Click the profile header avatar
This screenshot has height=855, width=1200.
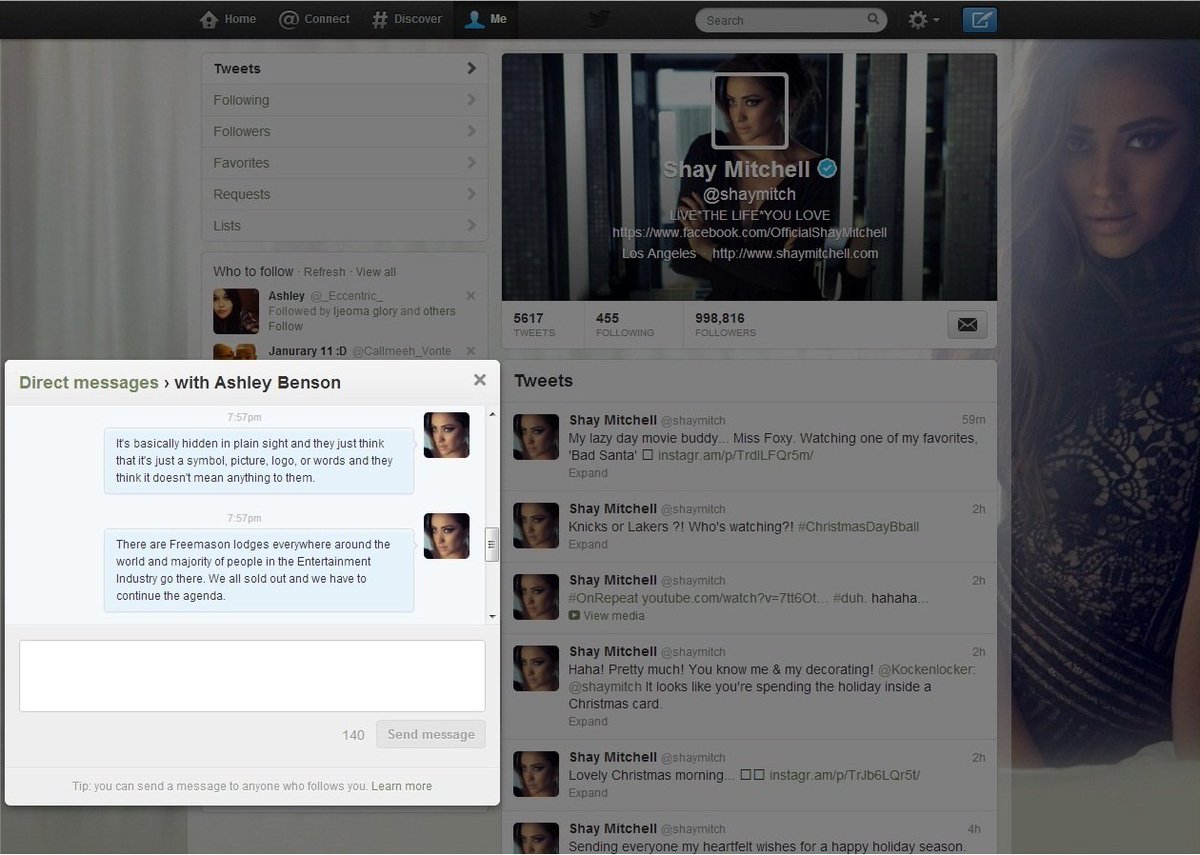pyautogui.click(x=749, y=110)
